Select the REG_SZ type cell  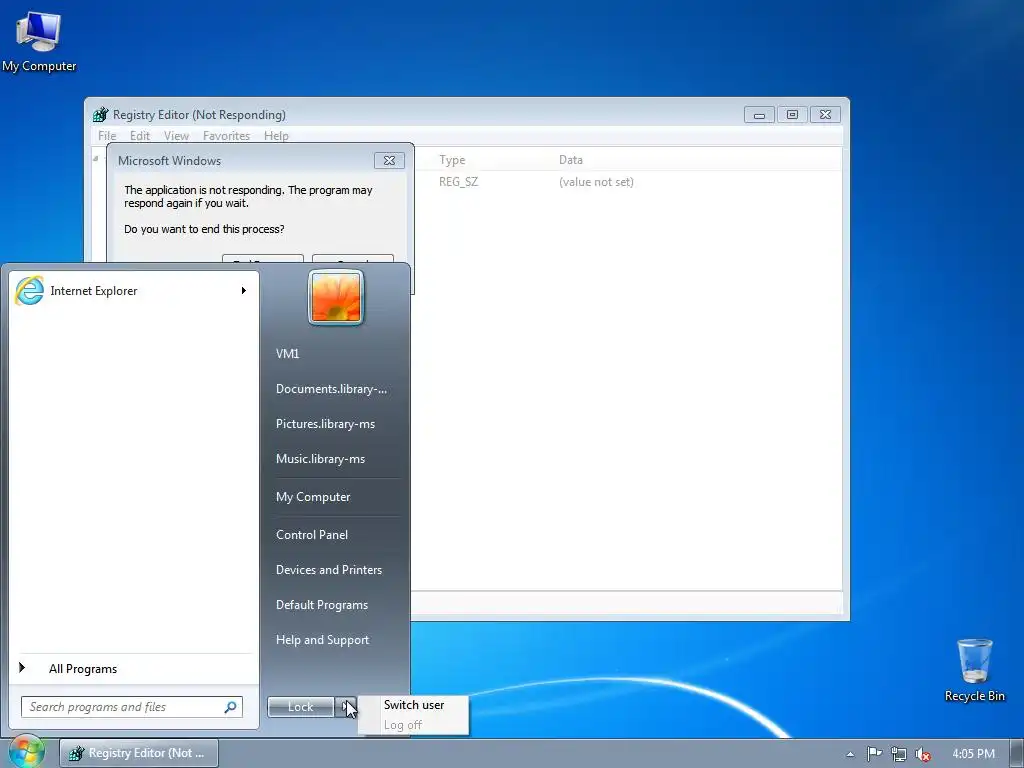click(458, 182)
